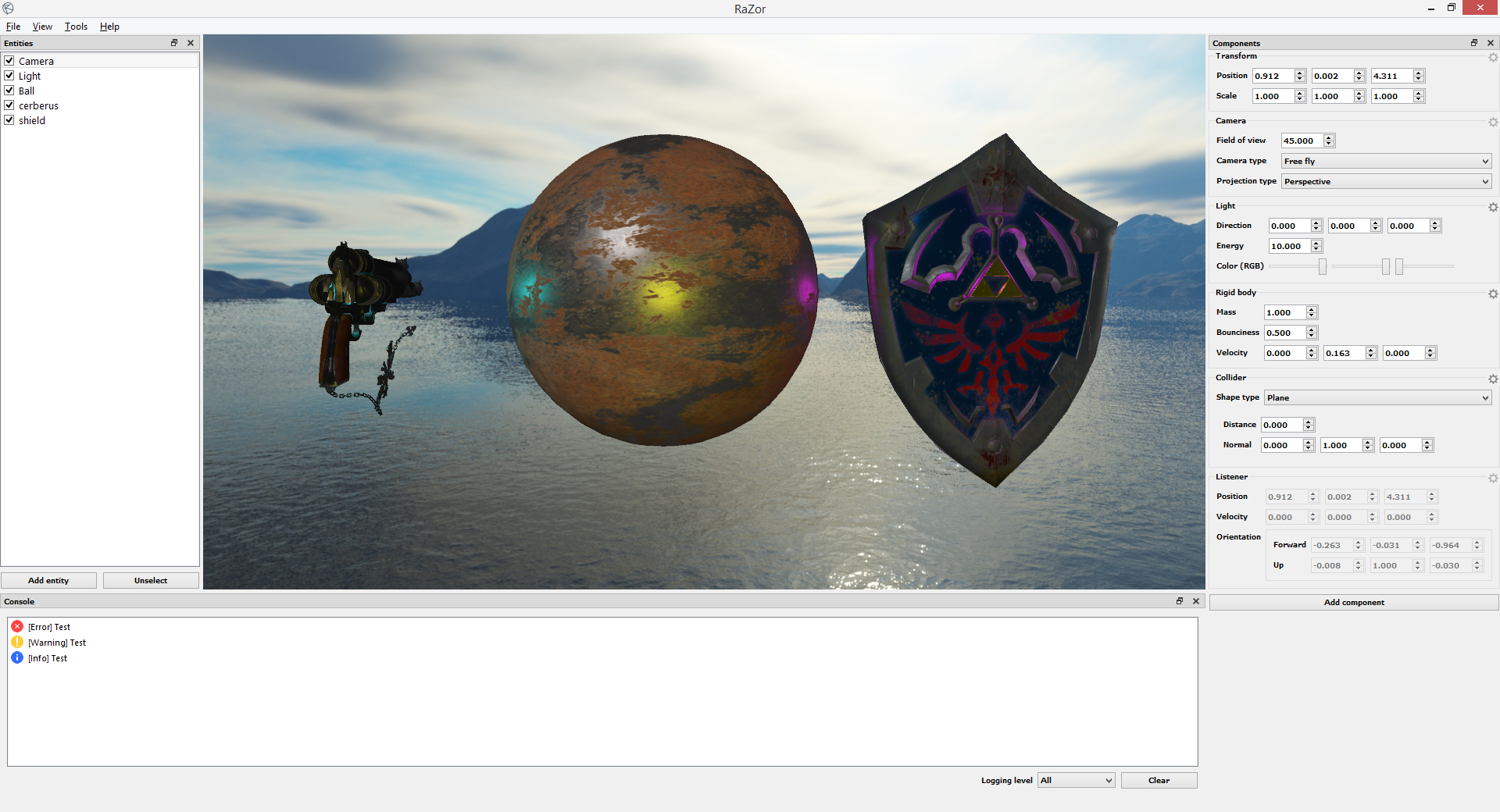This screenshot has width=1500, height=812.
Task: Select the cerberus entity in the list
Action: click(x=100, y=105)
